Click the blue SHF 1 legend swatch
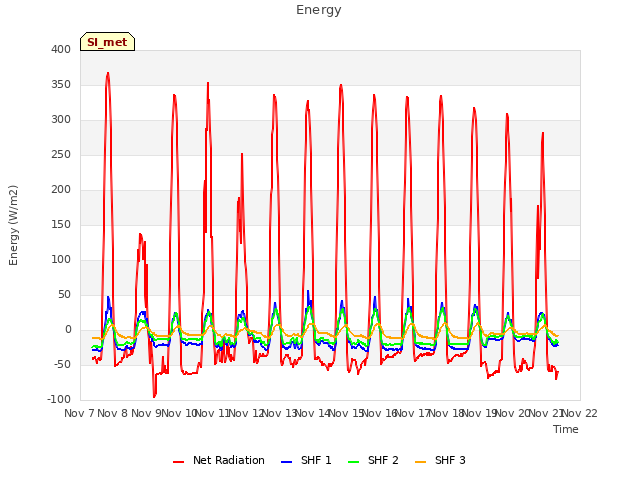Screen dimensions: 640x480 pyautogui.click(x=287, y=462)
